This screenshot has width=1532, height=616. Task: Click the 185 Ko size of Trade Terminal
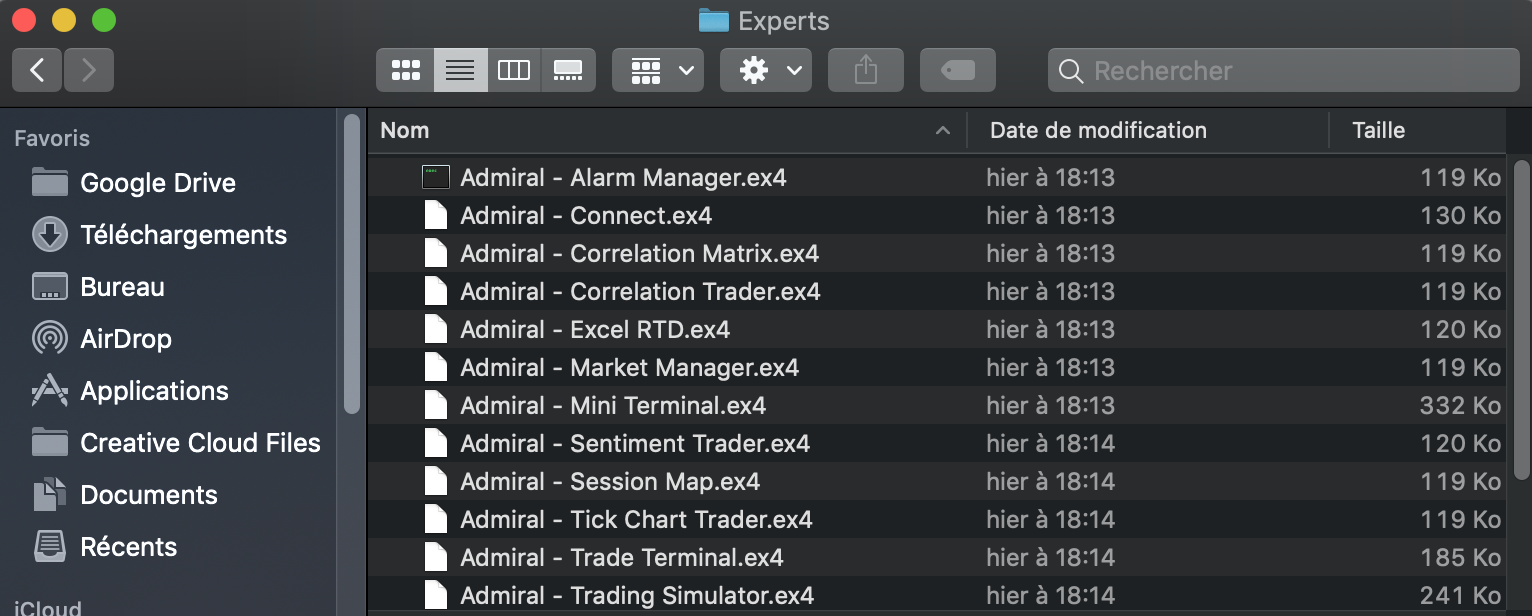tap(1460, 558)
